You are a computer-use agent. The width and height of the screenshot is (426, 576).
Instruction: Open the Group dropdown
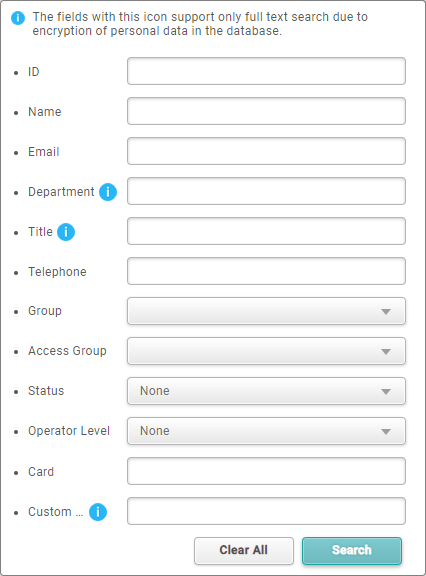tap(266, 311)
